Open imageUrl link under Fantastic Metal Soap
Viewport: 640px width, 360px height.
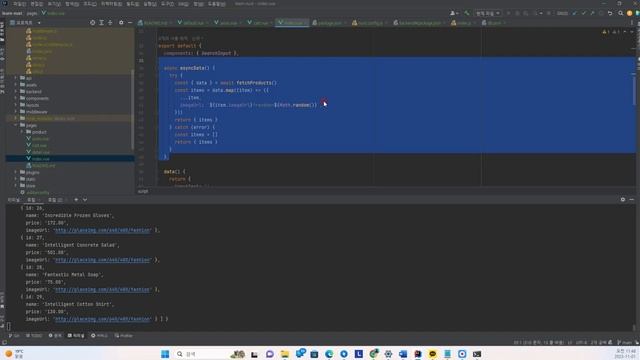point(102,289)
